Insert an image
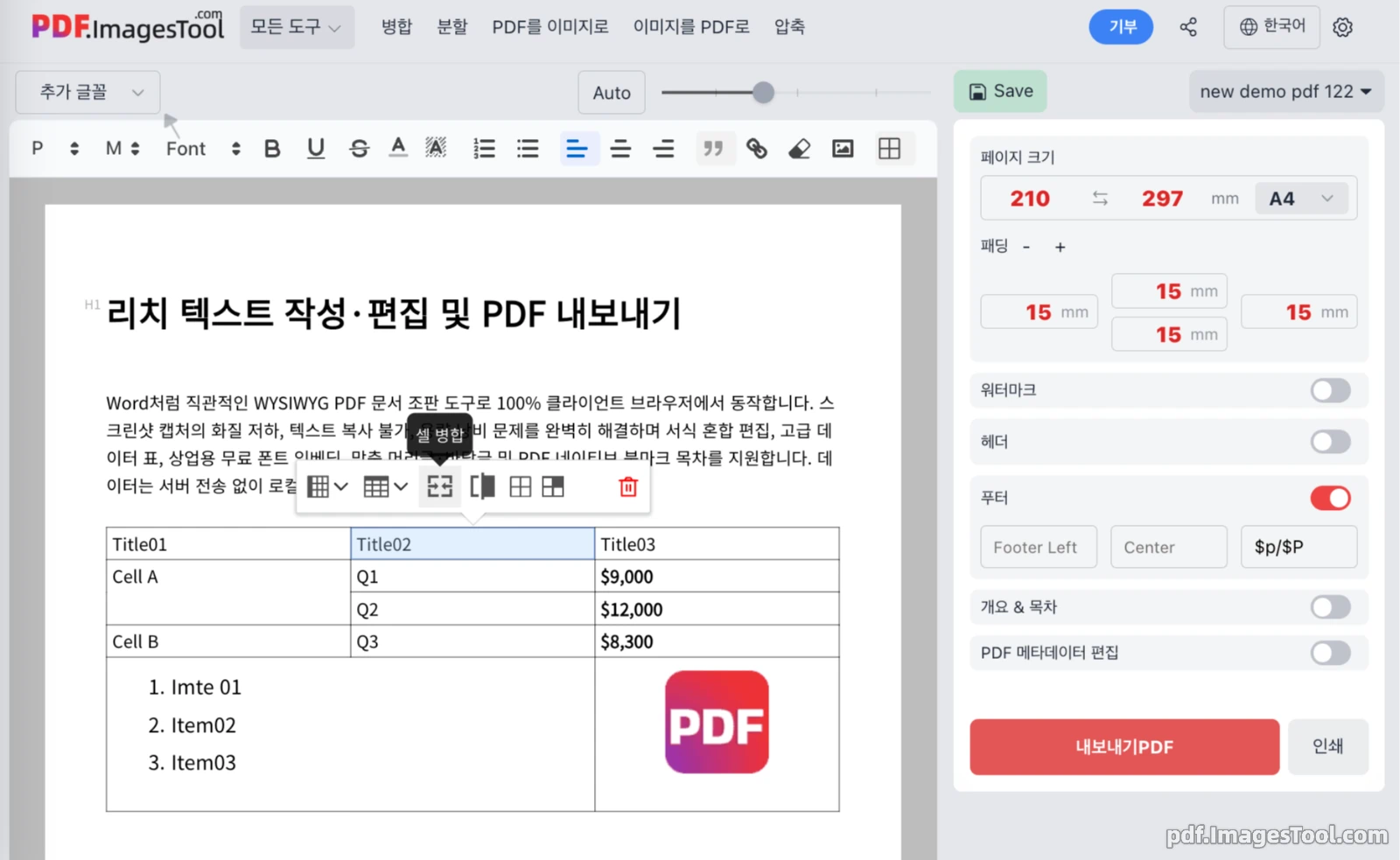This screenshot has width=1400, height=860. [x=843, y=149]
